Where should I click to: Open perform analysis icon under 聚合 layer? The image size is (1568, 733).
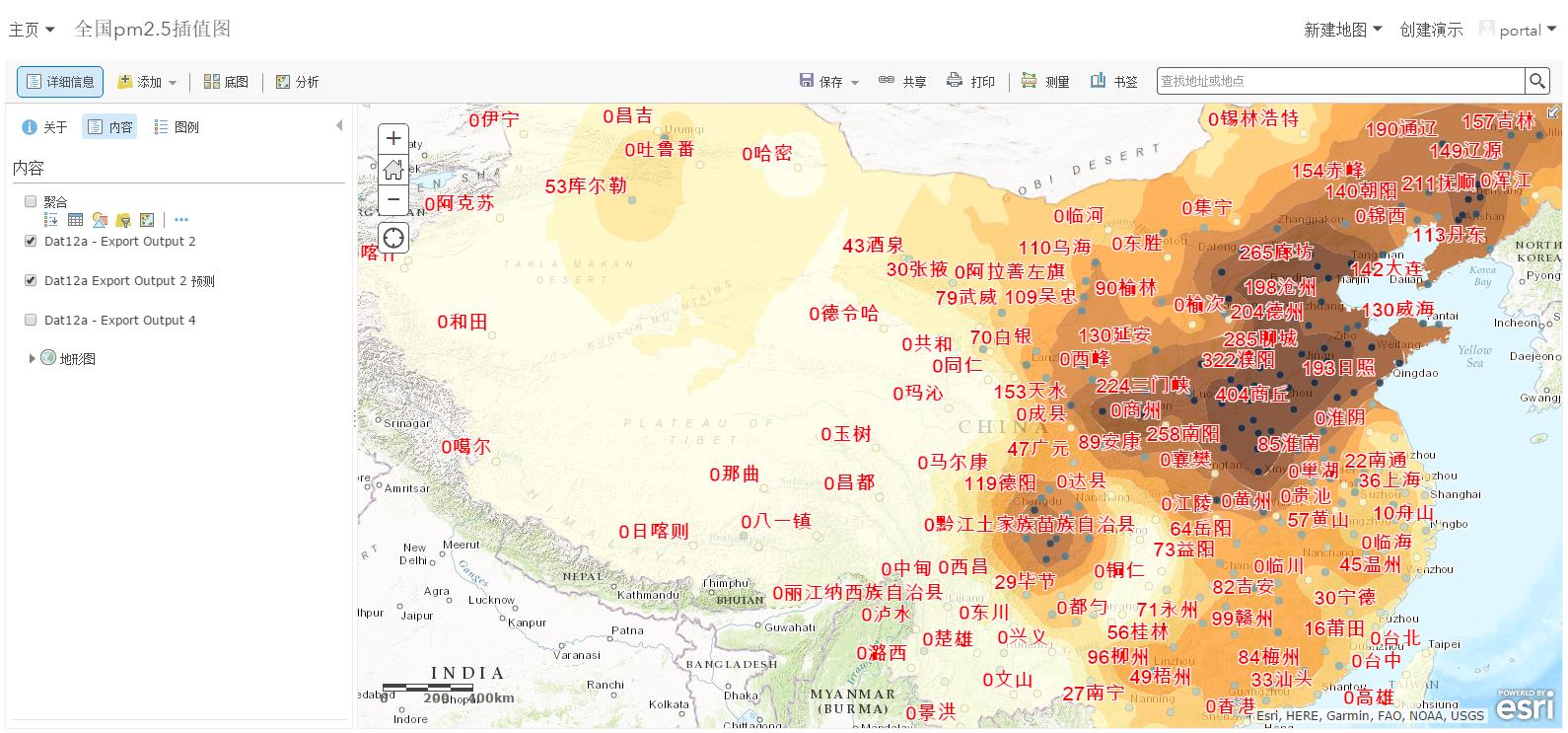pos(147,220)
